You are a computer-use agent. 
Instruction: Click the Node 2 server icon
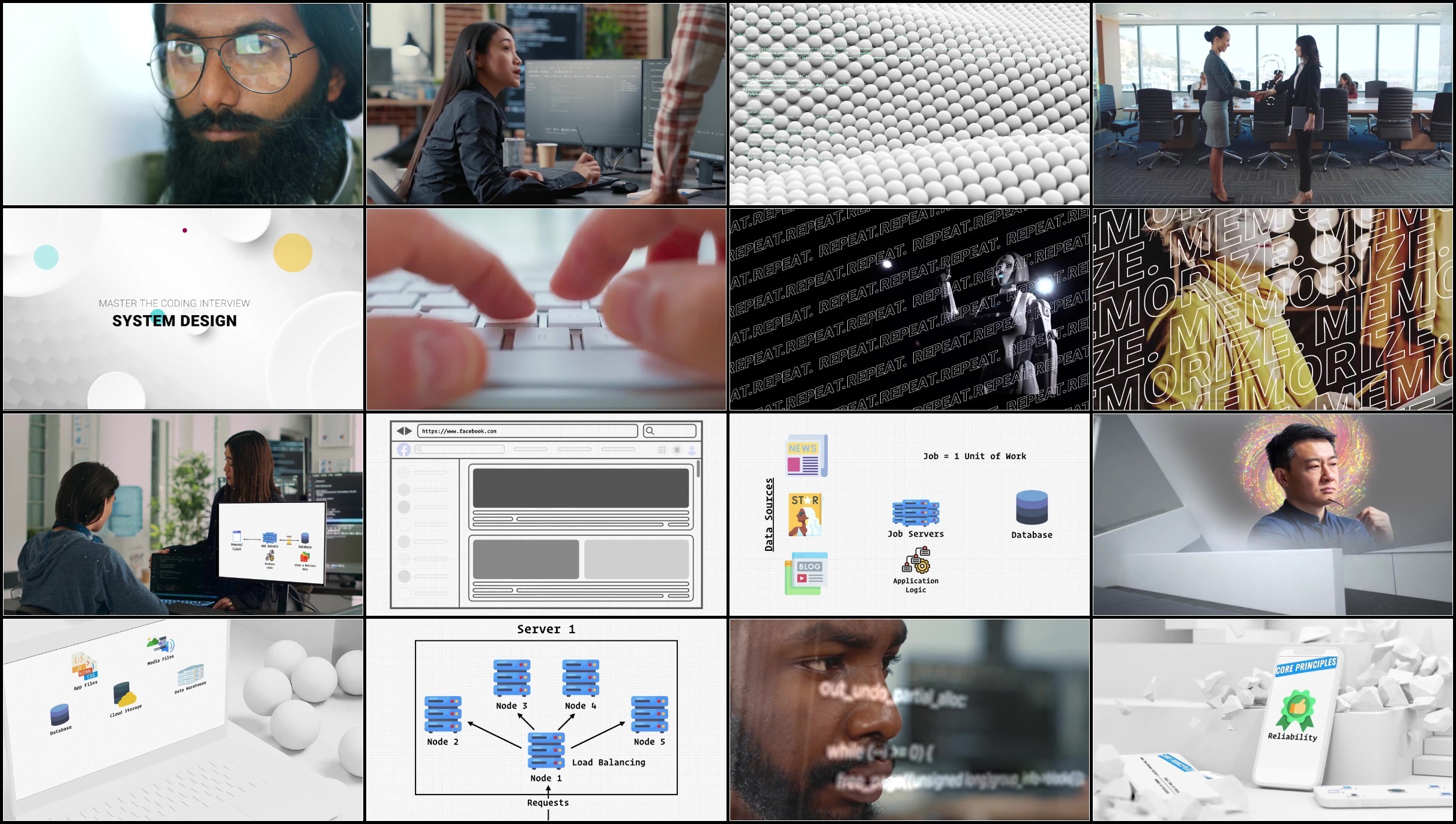443,714
